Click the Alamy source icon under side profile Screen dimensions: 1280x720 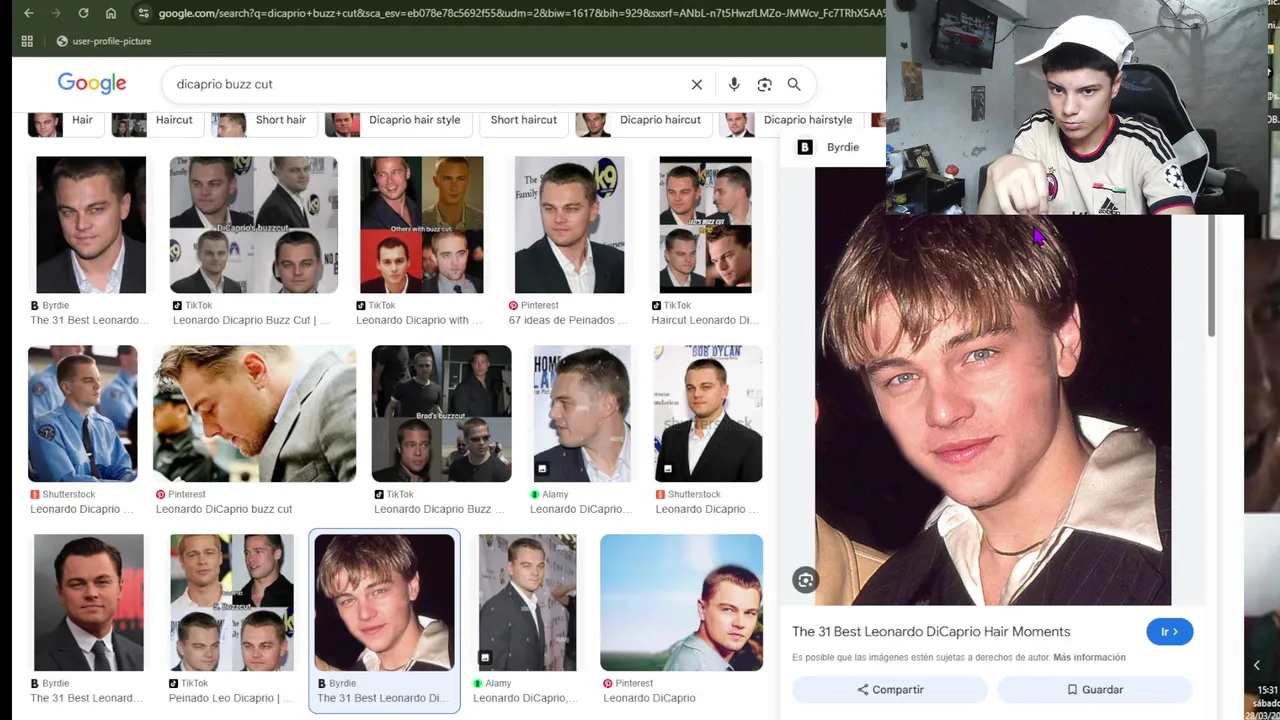point(535,494)
